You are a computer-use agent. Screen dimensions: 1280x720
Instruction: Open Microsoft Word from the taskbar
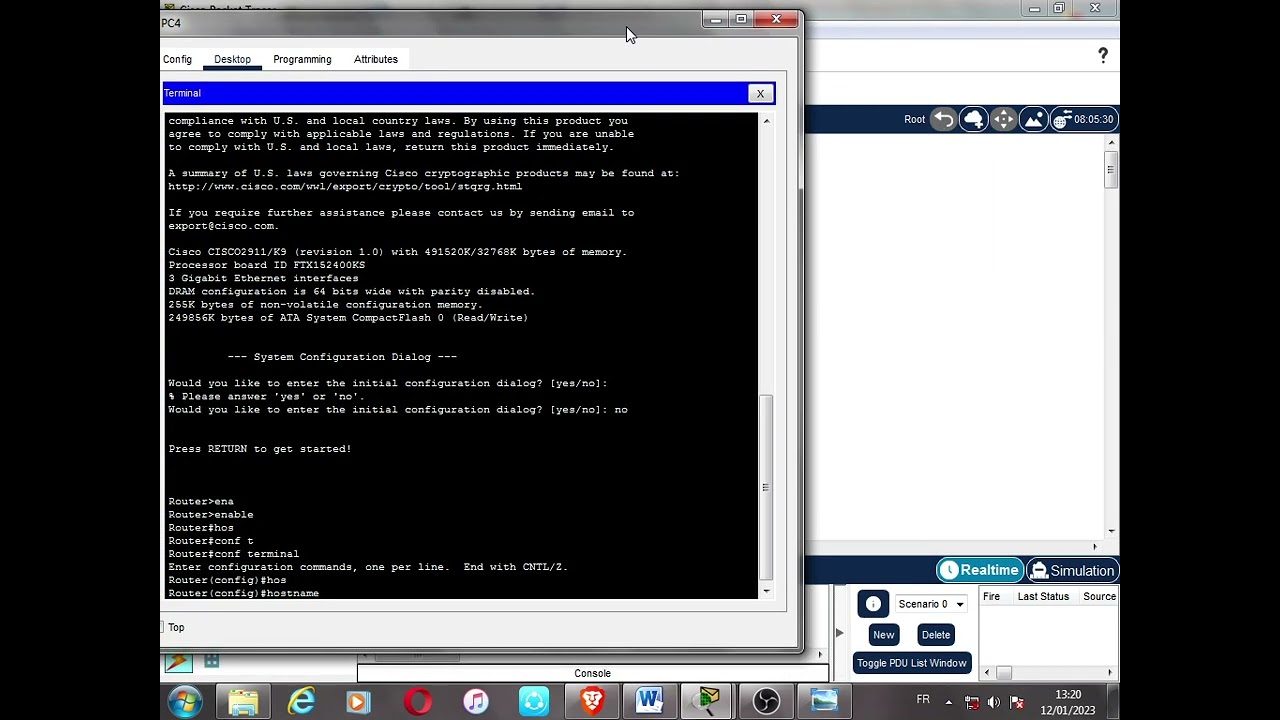(x=650, y=702)
